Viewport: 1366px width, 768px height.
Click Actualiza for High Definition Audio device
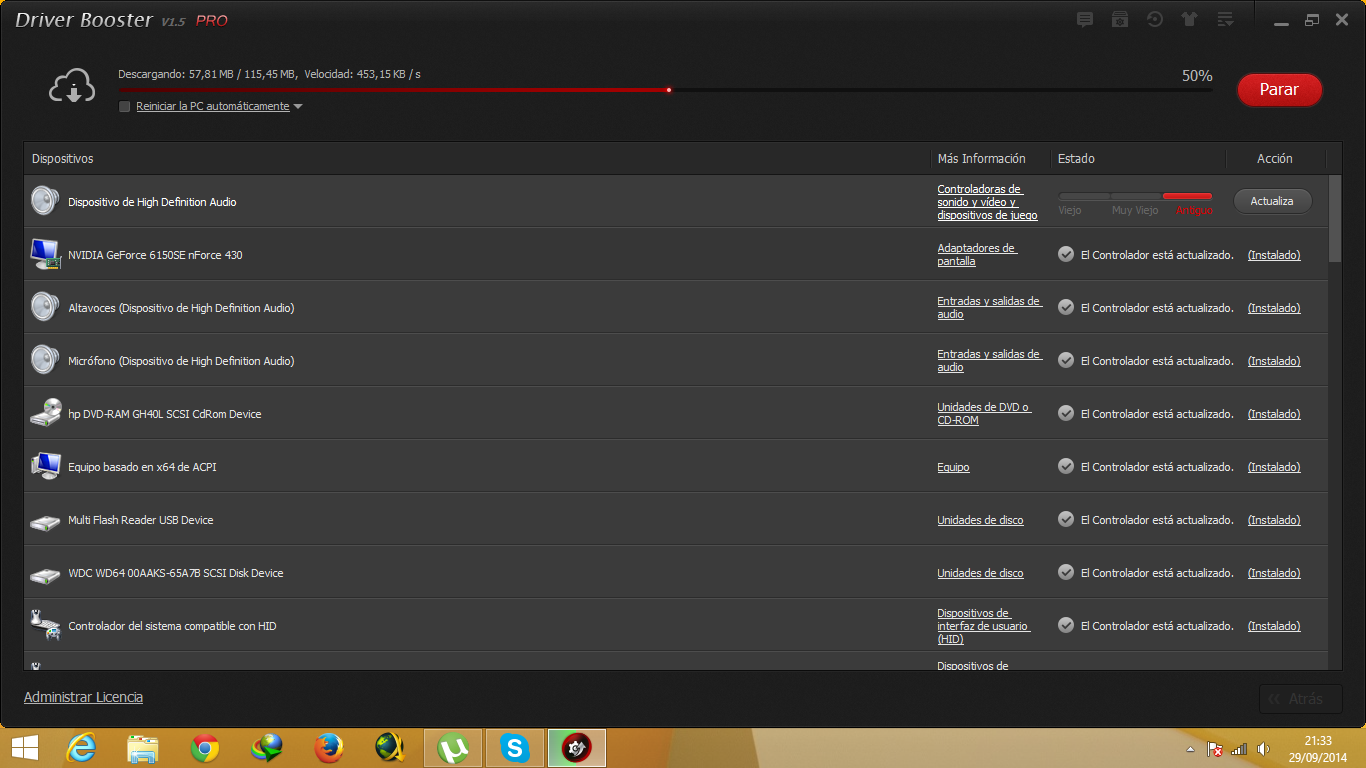click(x=1272, y=201)
